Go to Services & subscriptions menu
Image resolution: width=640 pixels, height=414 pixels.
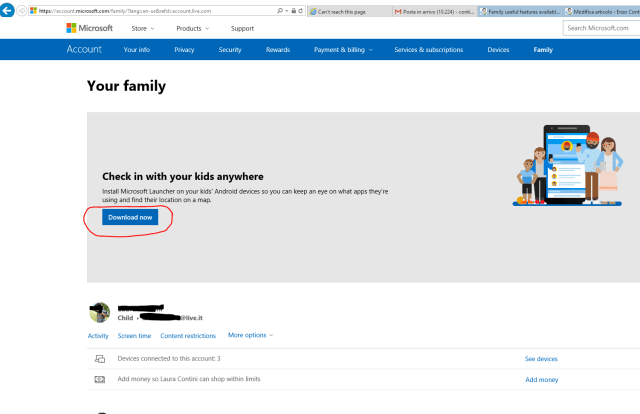tap(430, 49)
